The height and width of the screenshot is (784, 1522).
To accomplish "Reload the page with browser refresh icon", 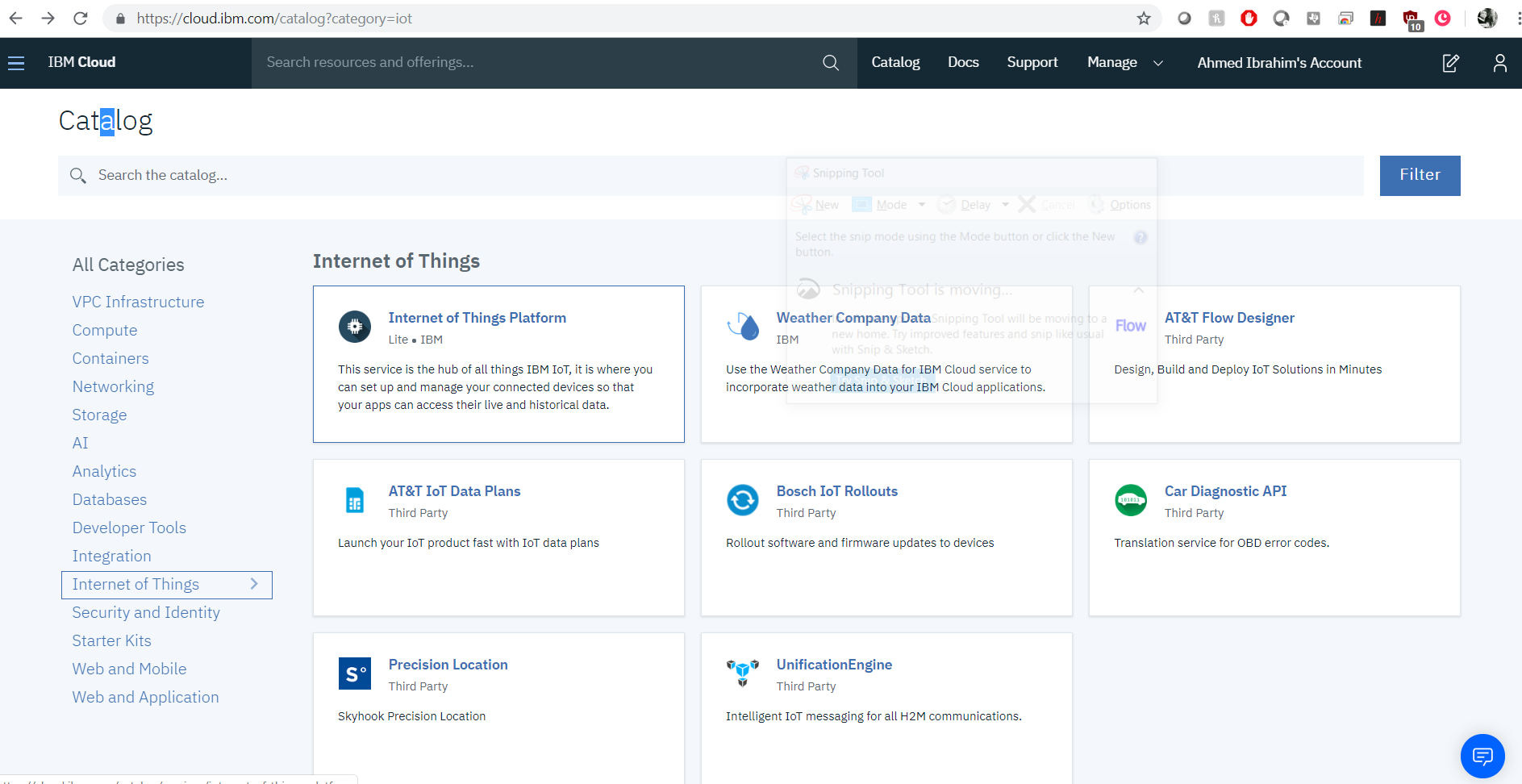I will click(x=81, y=19).
